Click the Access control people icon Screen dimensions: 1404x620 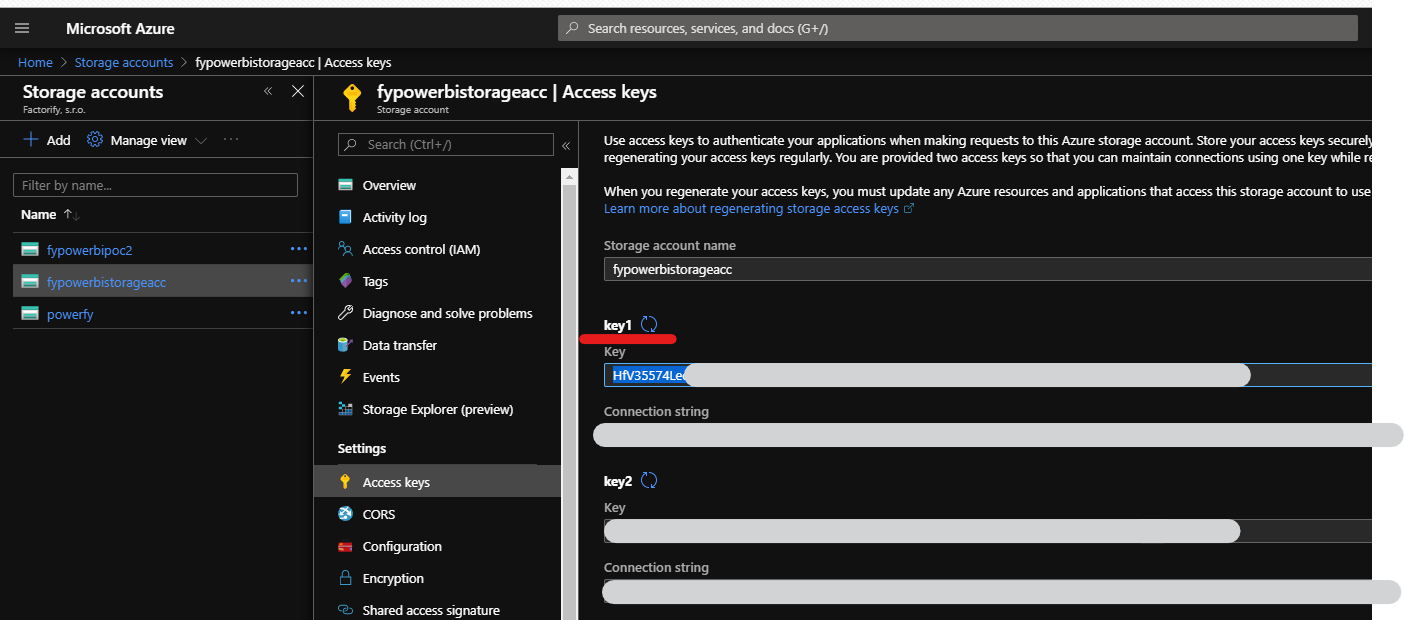(x=345, y=249)
